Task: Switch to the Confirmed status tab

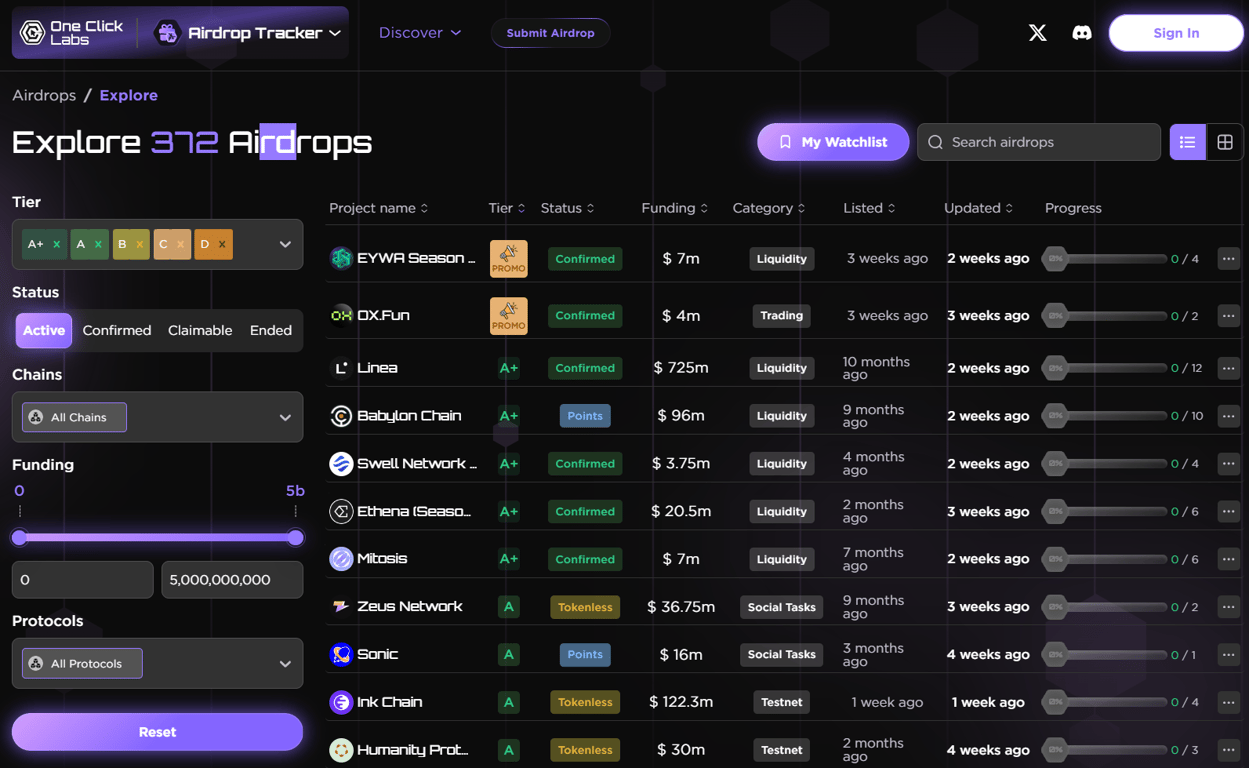Action: 117,330
